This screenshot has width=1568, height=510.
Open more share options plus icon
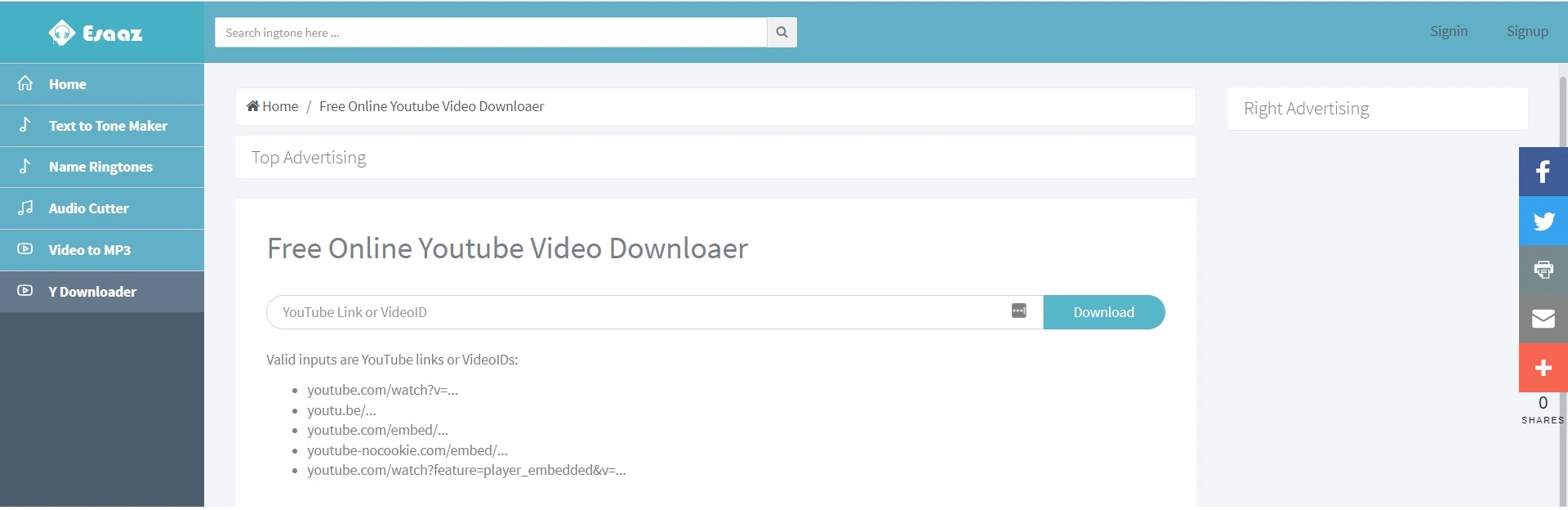[x=1543, y=368]
